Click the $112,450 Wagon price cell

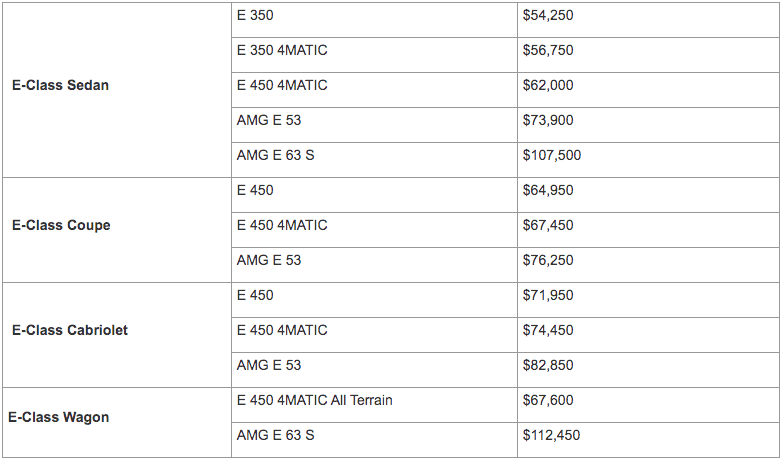[648, 440]
